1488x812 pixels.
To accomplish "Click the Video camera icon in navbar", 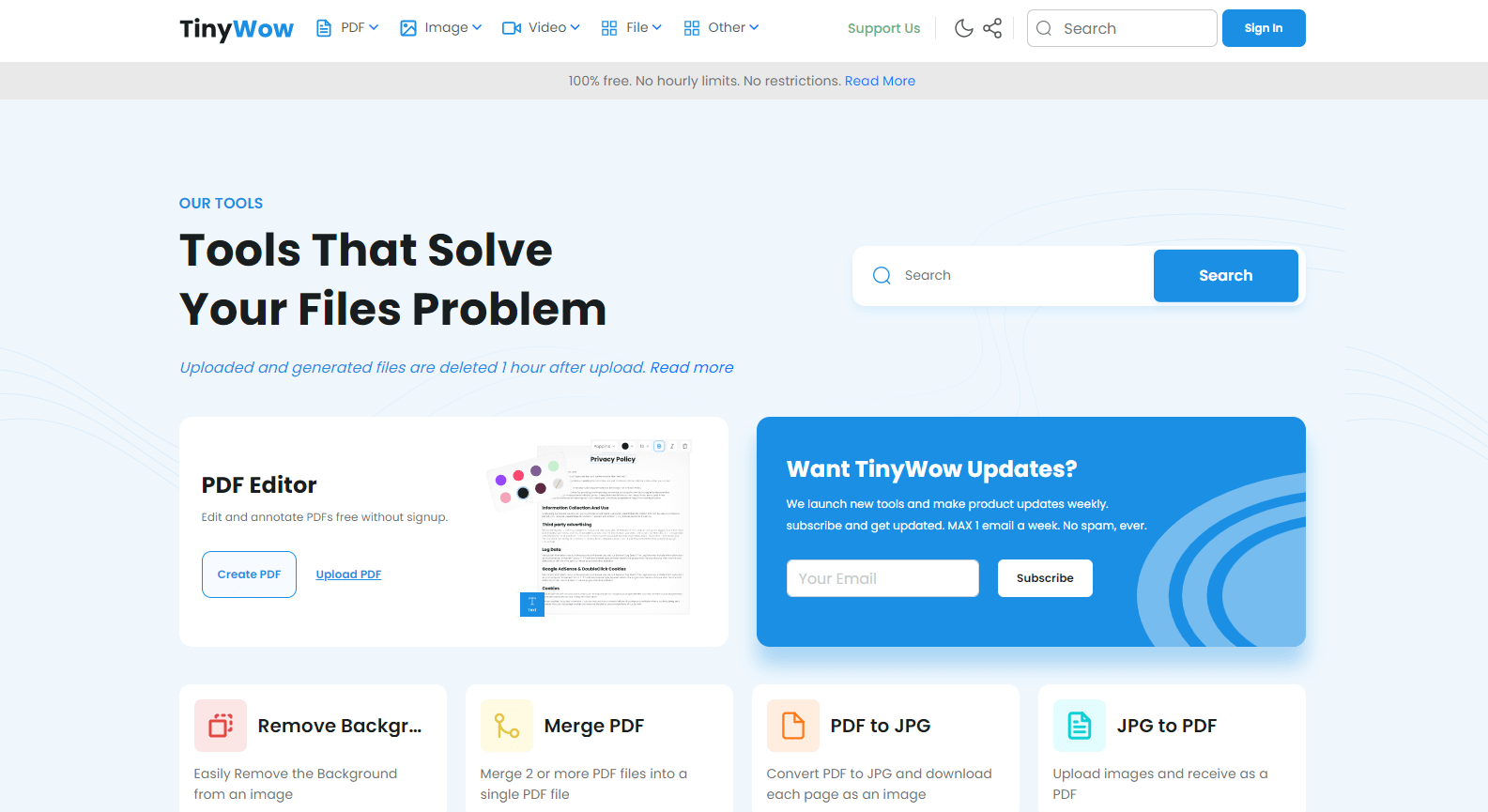I will pos(512,28).
